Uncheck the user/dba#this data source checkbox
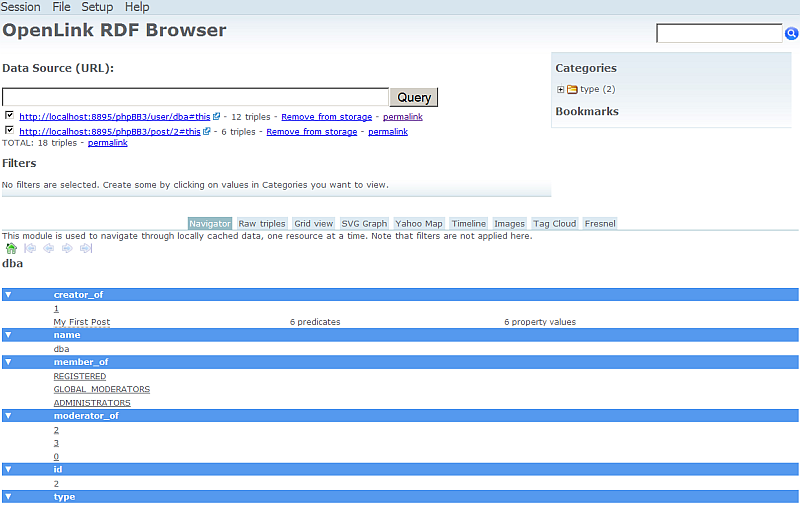This screenshot has height=506, width=800. click(9, 115)
